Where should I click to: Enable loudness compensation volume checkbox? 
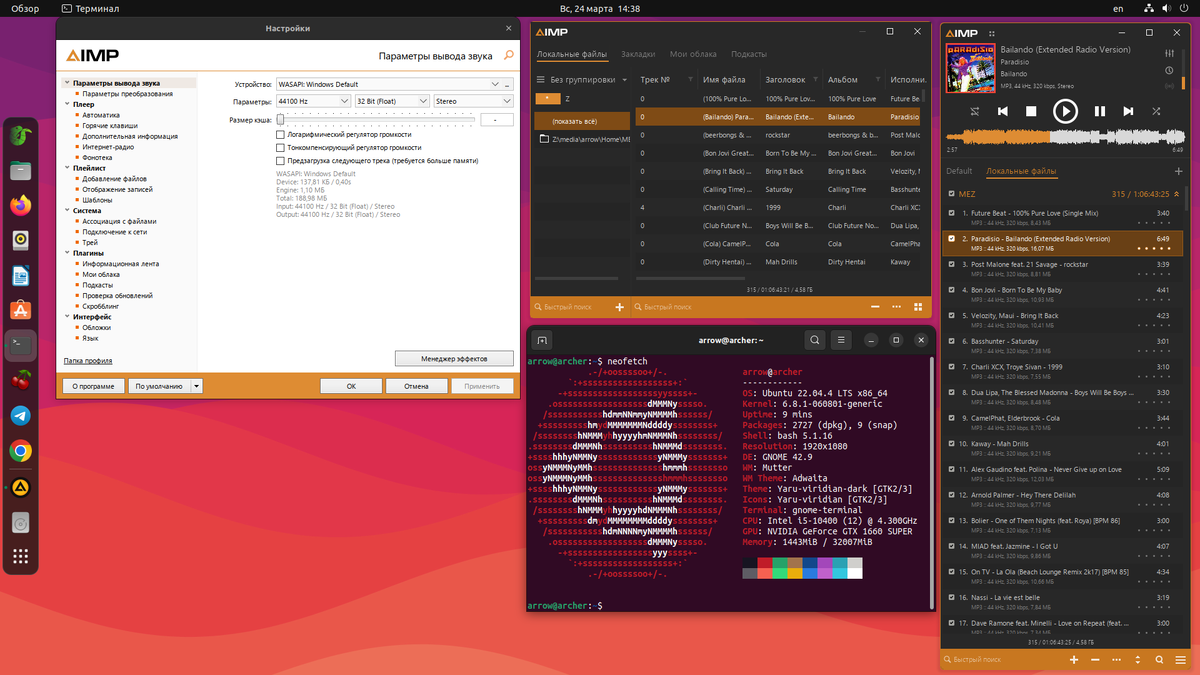click(280, 147)
